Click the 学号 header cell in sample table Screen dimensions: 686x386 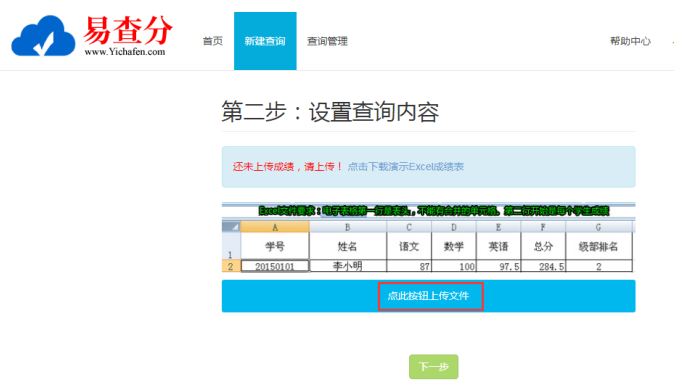(275, 246)
